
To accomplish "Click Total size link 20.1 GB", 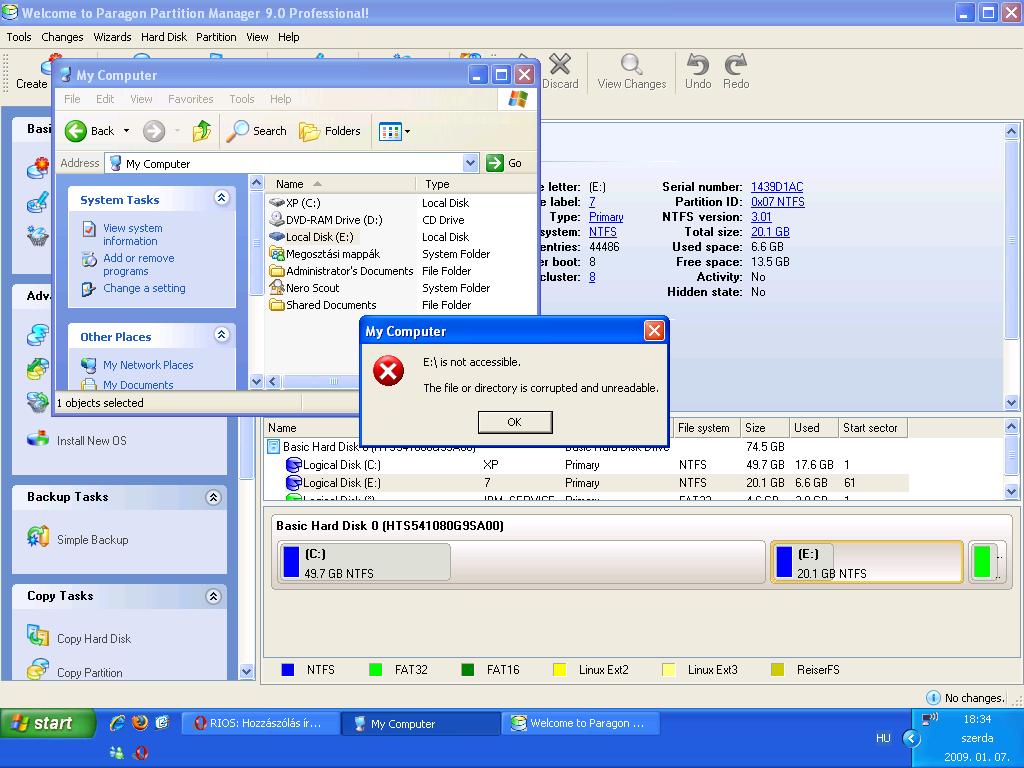I will (x=770, y=232).
